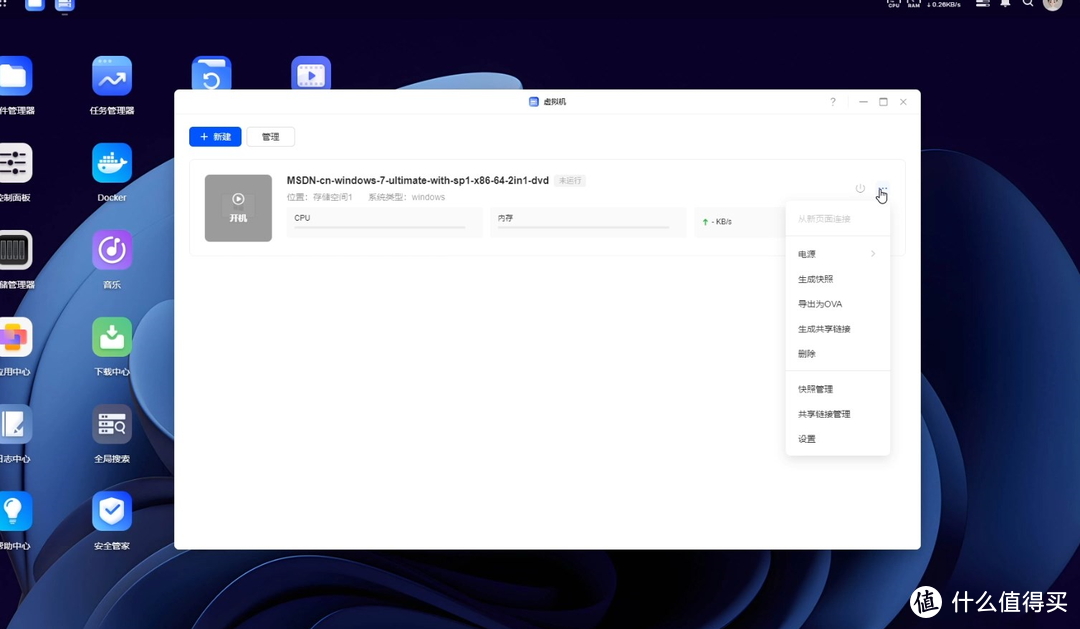Open the three-dot menu of the VM entry
The width and height of the screenshot is (1080, 629).
(881, 189)
